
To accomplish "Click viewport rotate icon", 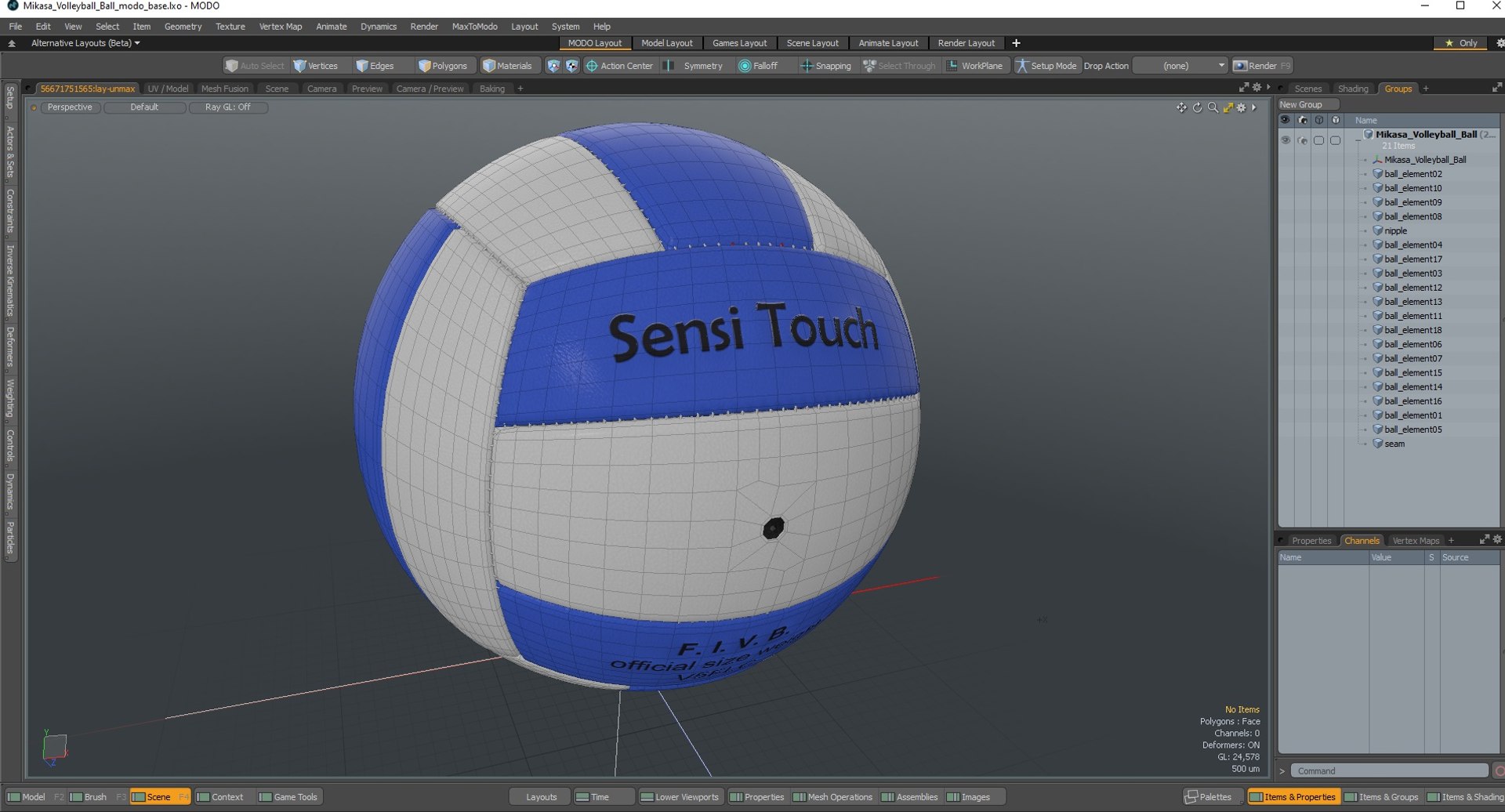I will (1197, 107).
